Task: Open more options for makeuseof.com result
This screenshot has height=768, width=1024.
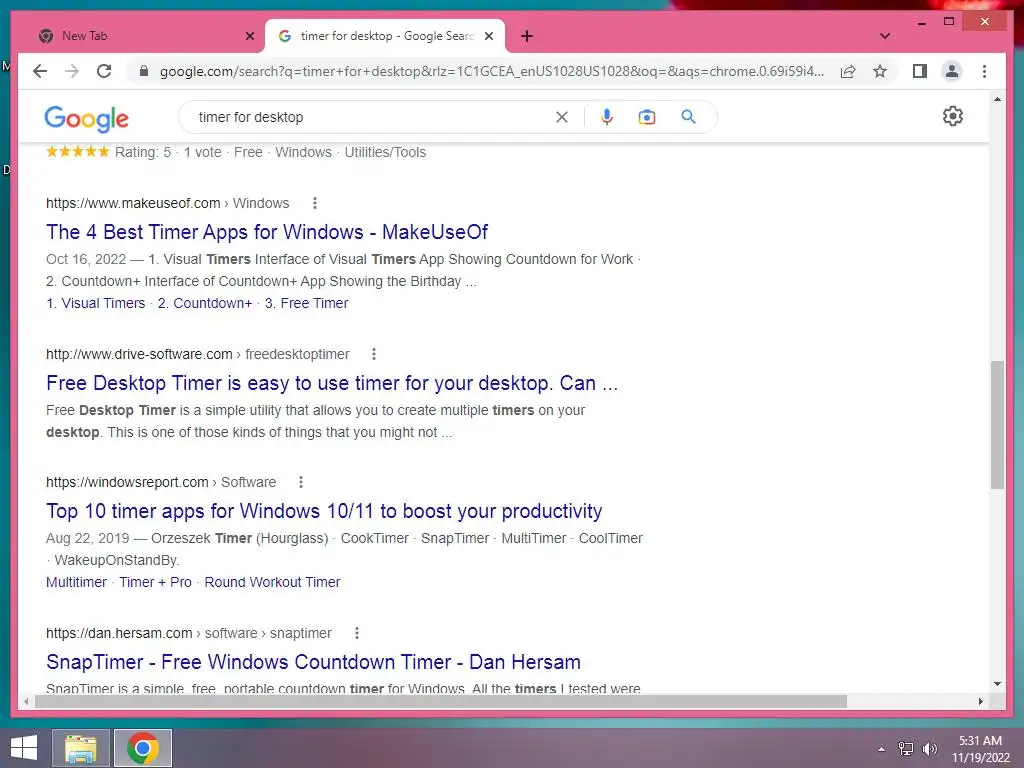Action: 315,203
